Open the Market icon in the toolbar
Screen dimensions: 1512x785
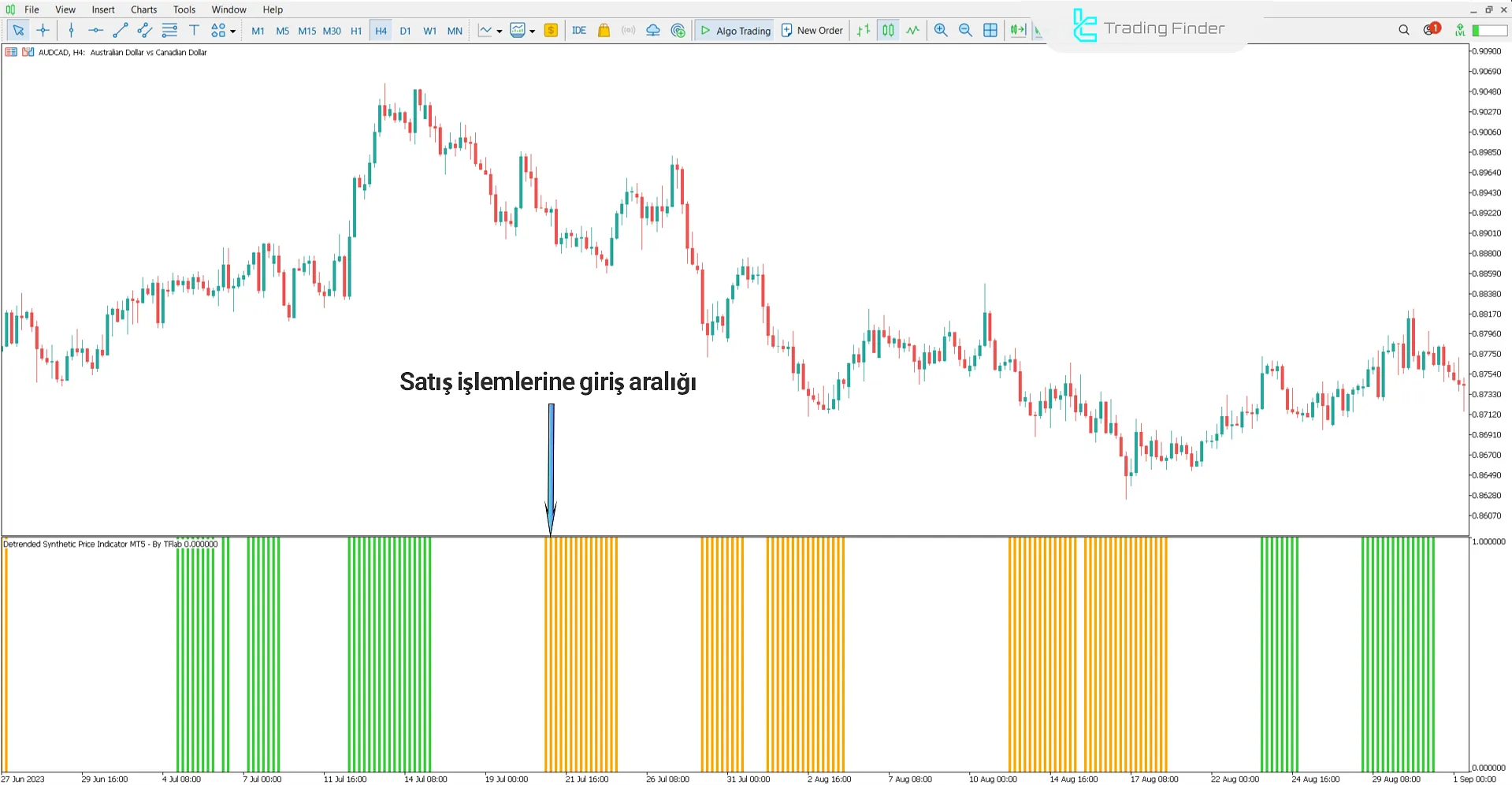pos(604,30)
